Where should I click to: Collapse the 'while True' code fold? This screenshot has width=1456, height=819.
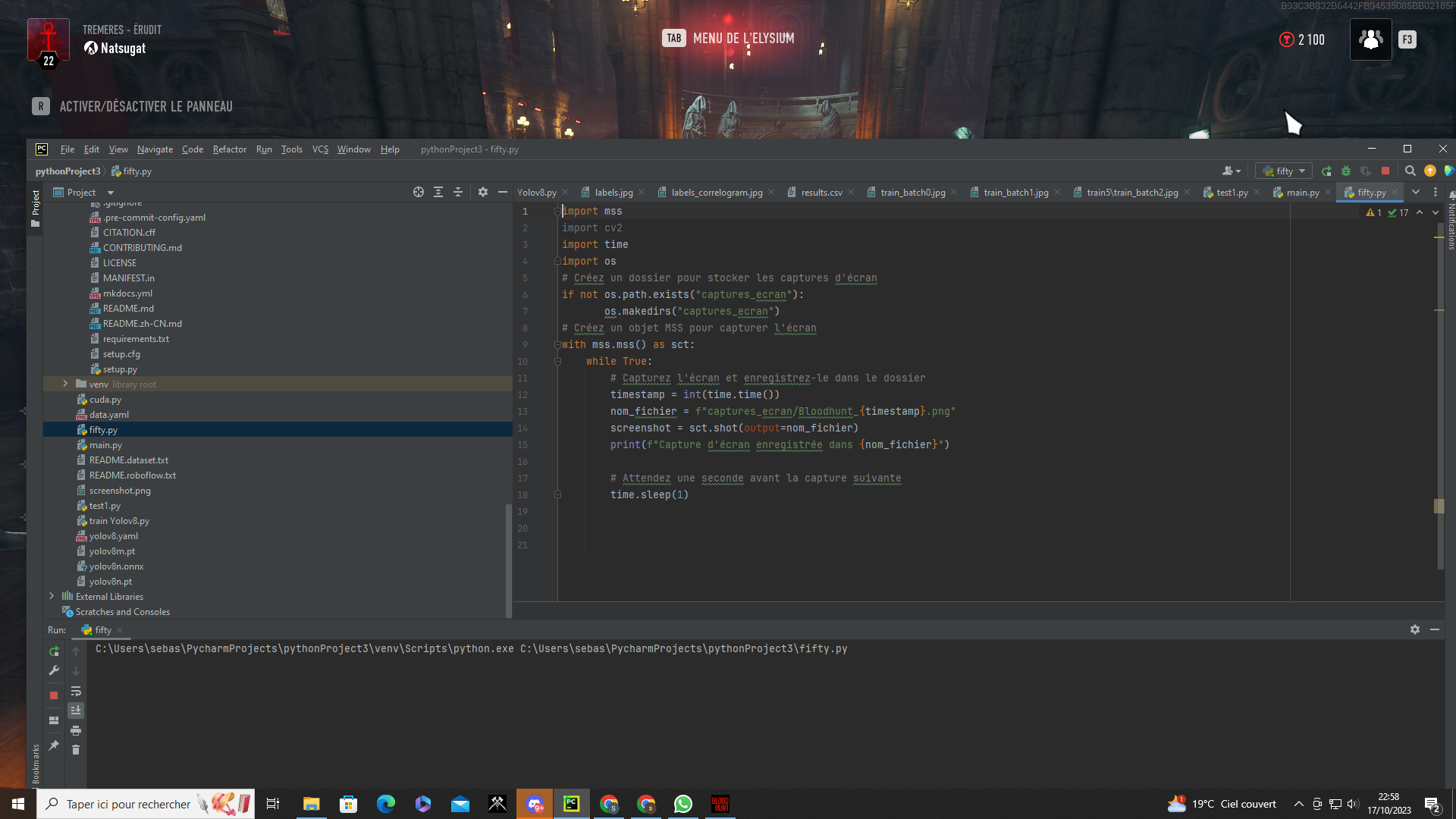click(x=557, y=362)
